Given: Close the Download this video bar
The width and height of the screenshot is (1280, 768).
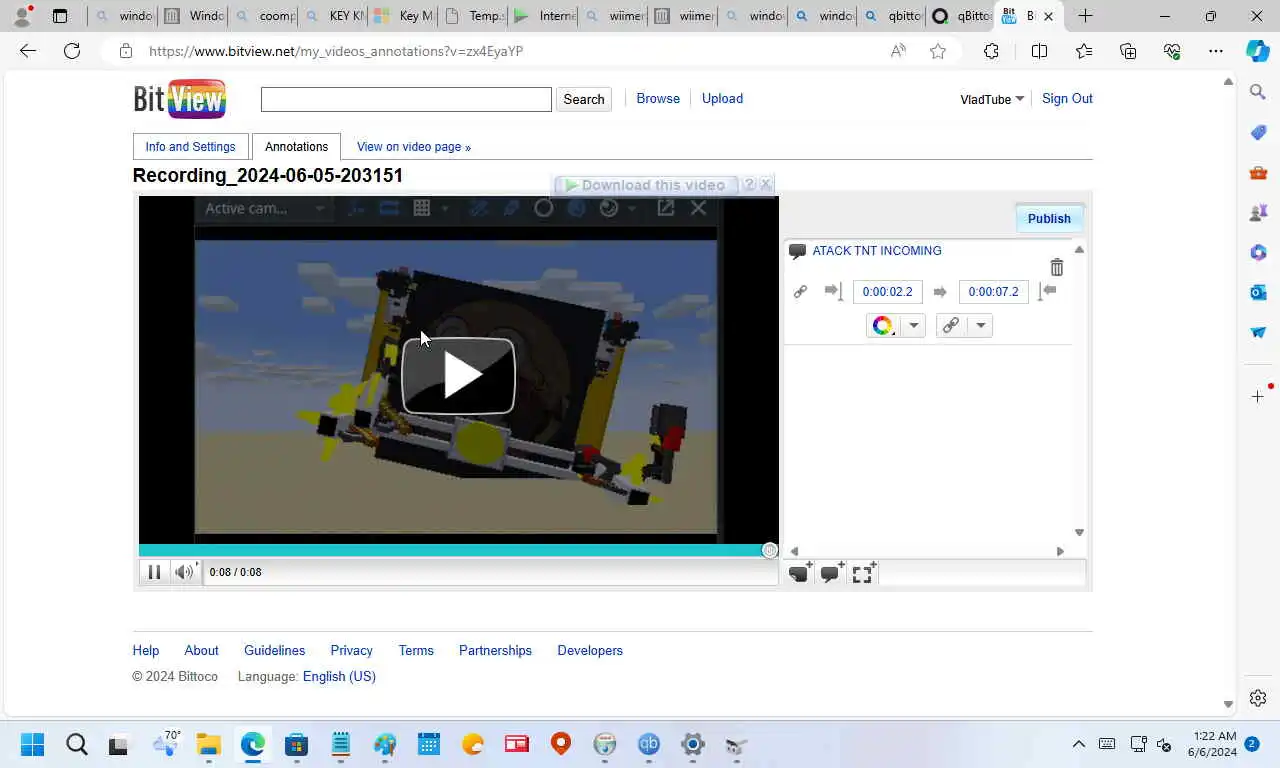Looking at the screenshot, I should point(766,184).
